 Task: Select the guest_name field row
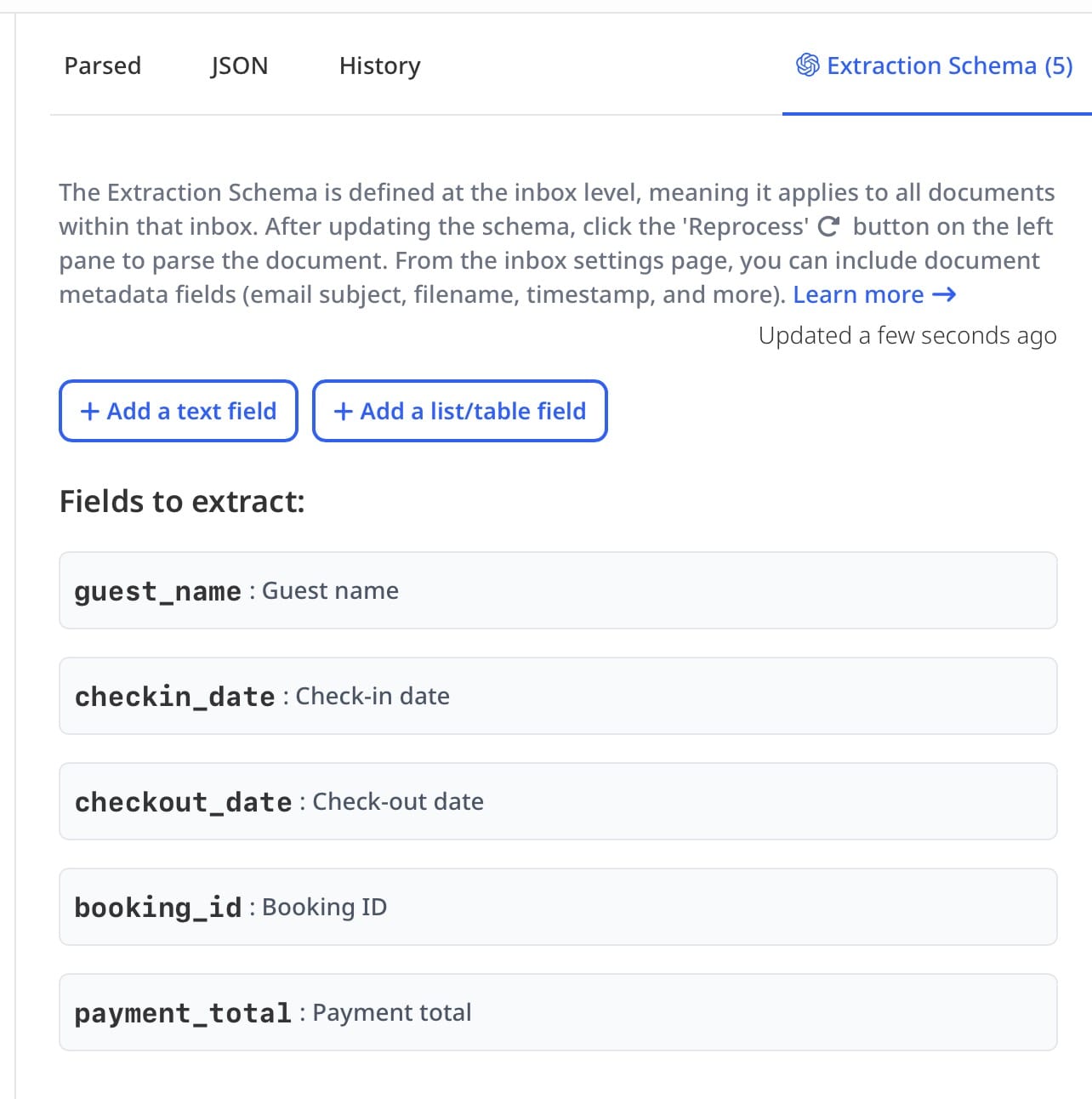coord(558,590)
